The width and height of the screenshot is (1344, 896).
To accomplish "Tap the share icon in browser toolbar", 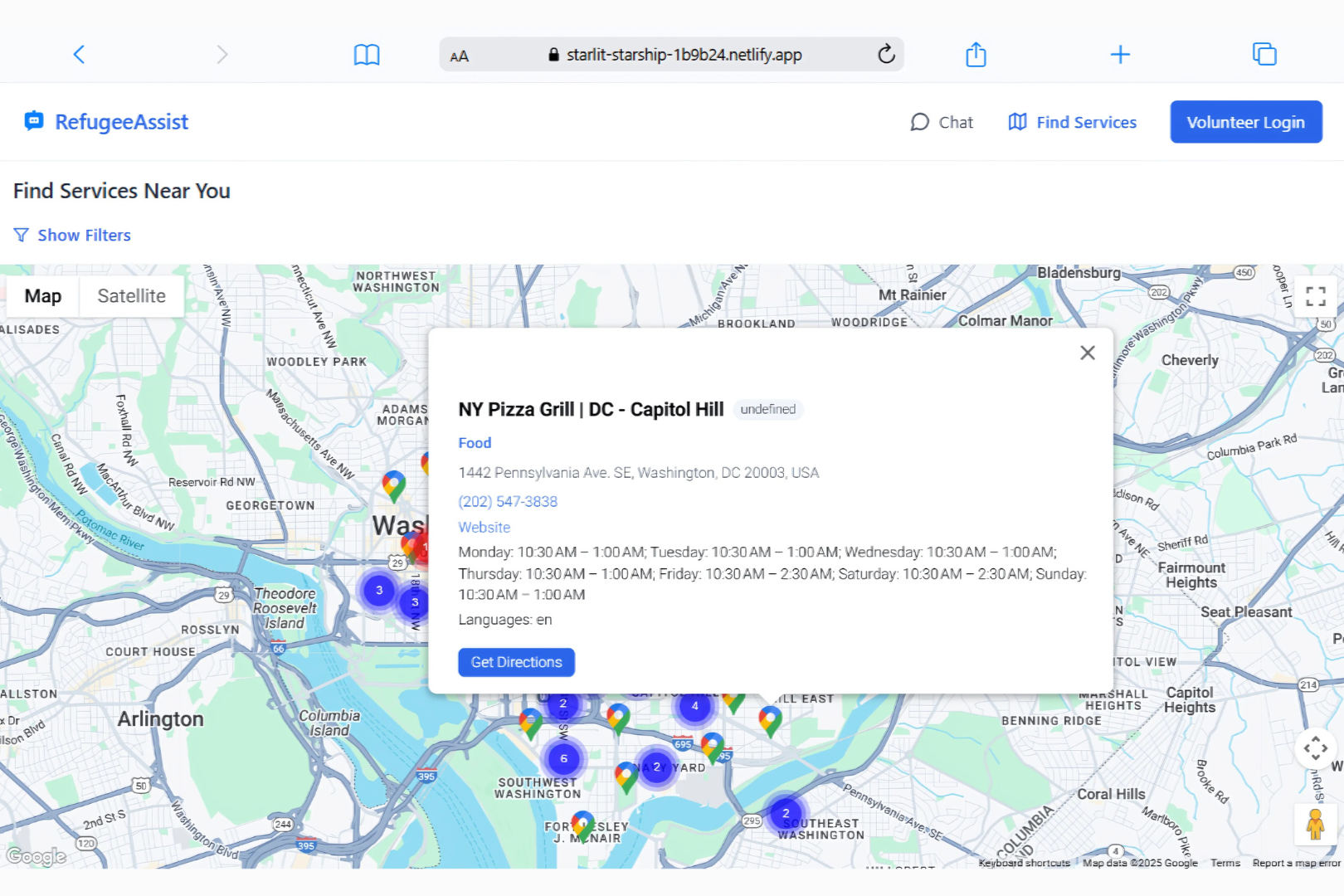I will coord(976,55).
